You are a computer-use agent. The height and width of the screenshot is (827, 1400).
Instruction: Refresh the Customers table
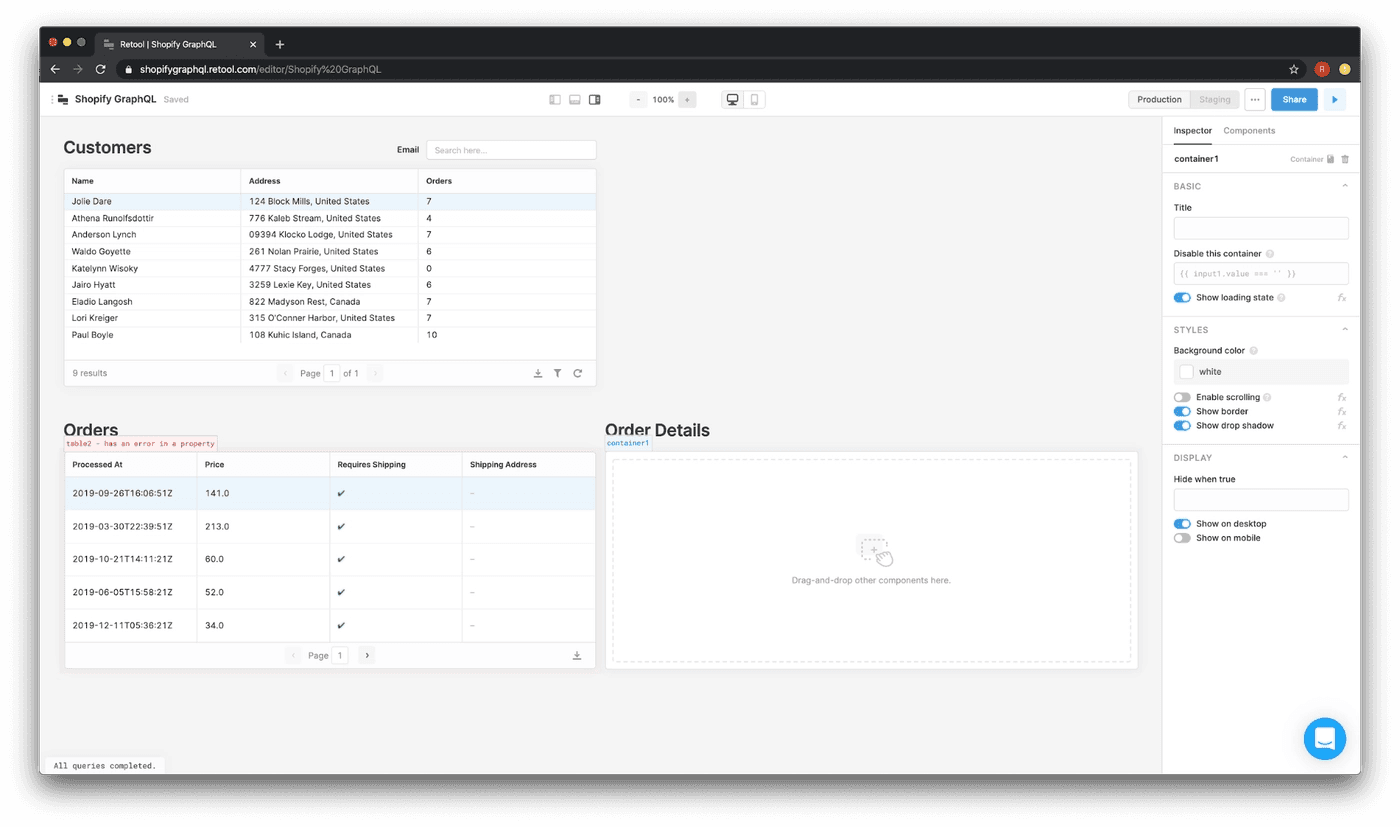coord(578,373)
